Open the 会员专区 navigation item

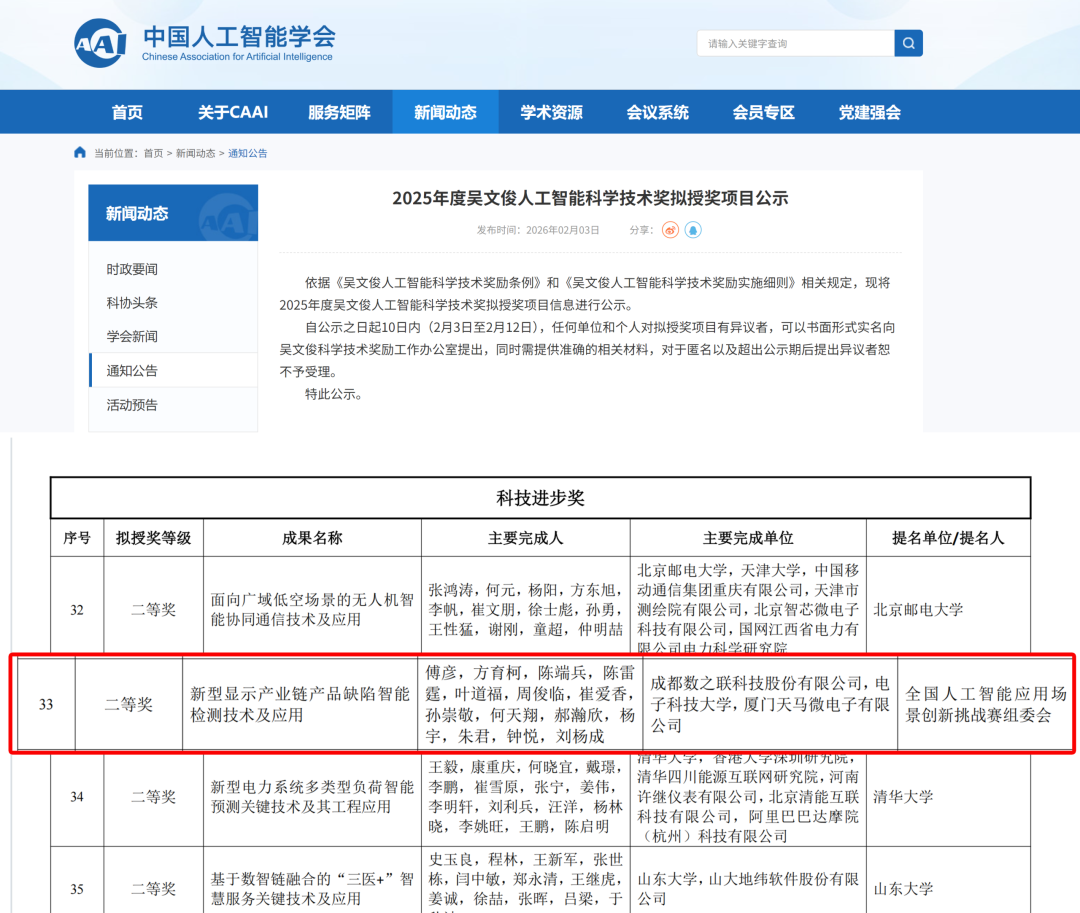pos(763,112)
